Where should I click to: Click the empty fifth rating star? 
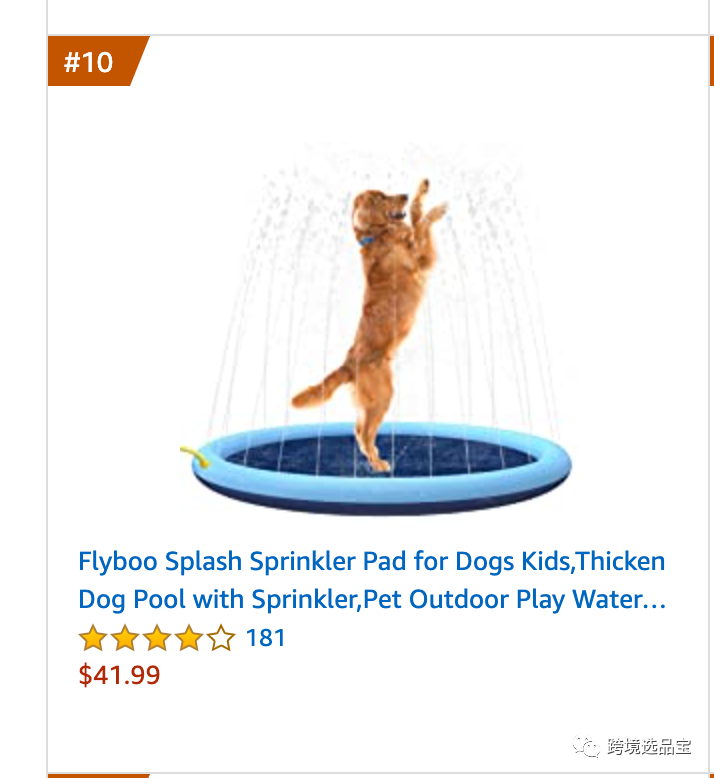(x=221, y=638)
